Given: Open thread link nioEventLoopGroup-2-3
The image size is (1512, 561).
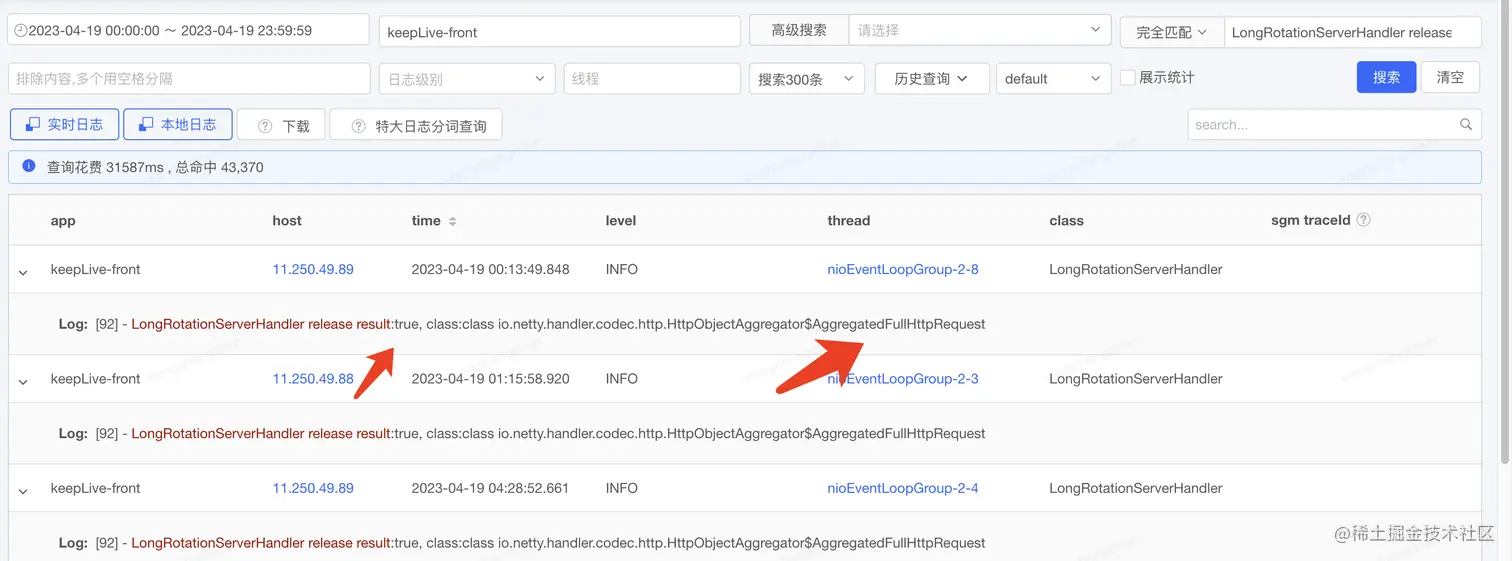Looking at the screenshot, I should (x=903, y=379).
